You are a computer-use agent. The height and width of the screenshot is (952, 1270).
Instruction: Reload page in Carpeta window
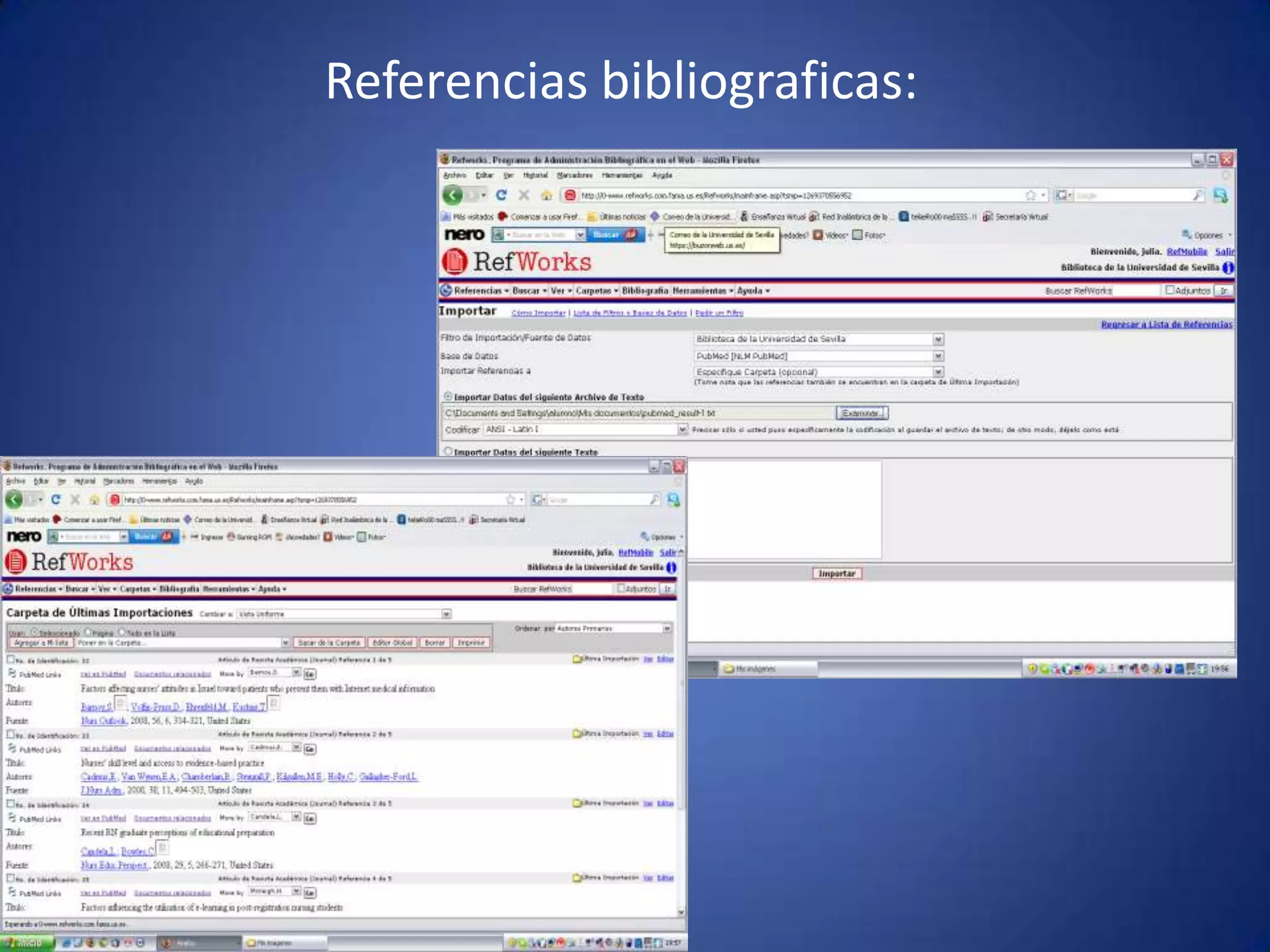click(x=56, y=499)
